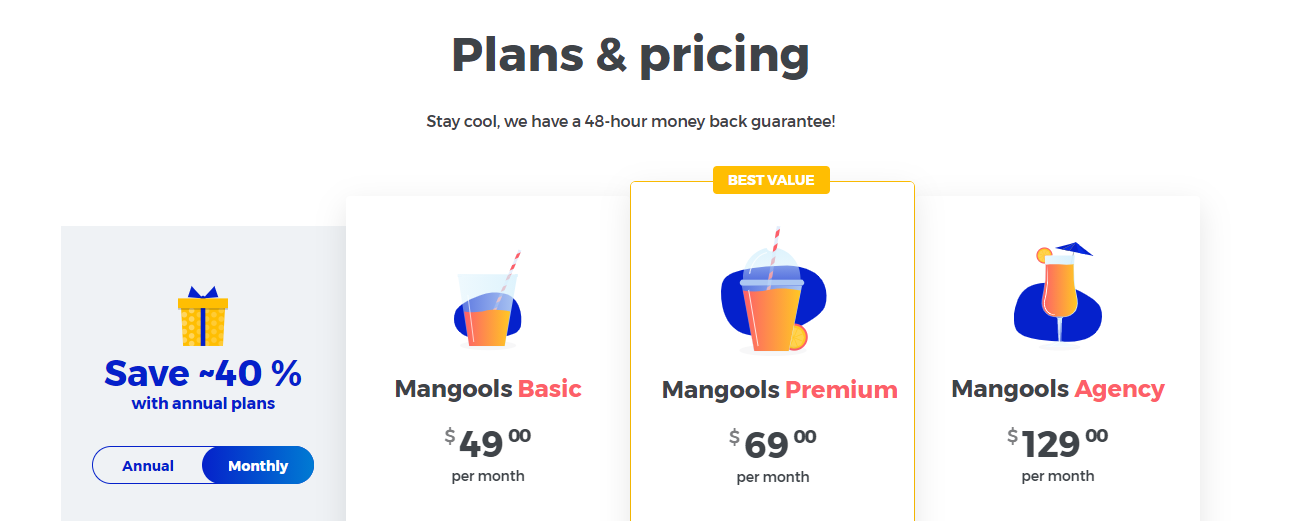This screenshot has width=1297, height=521.
Task: Click the Basic plan juice glass icon
Action: click(488, 299)
